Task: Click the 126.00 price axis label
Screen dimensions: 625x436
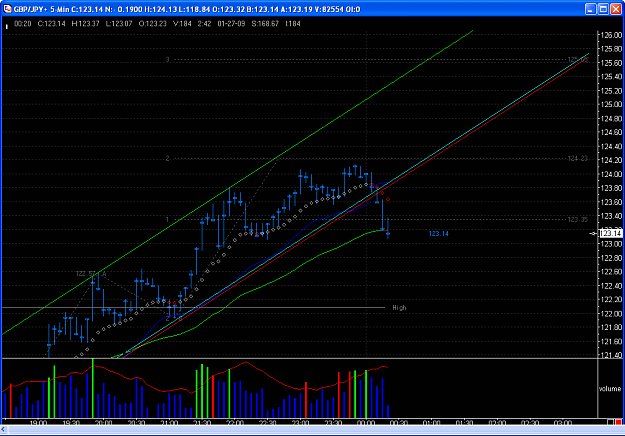Action: pyautogui.click(x=611, y=35)
